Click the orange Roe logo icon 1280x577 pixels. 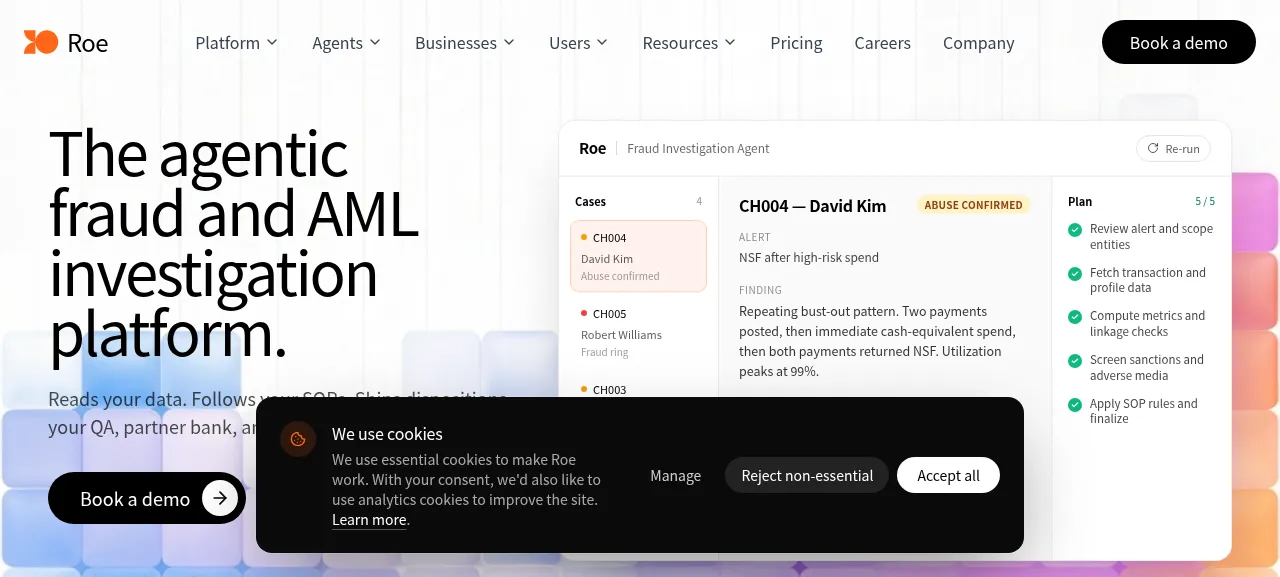tap(41, 42)
